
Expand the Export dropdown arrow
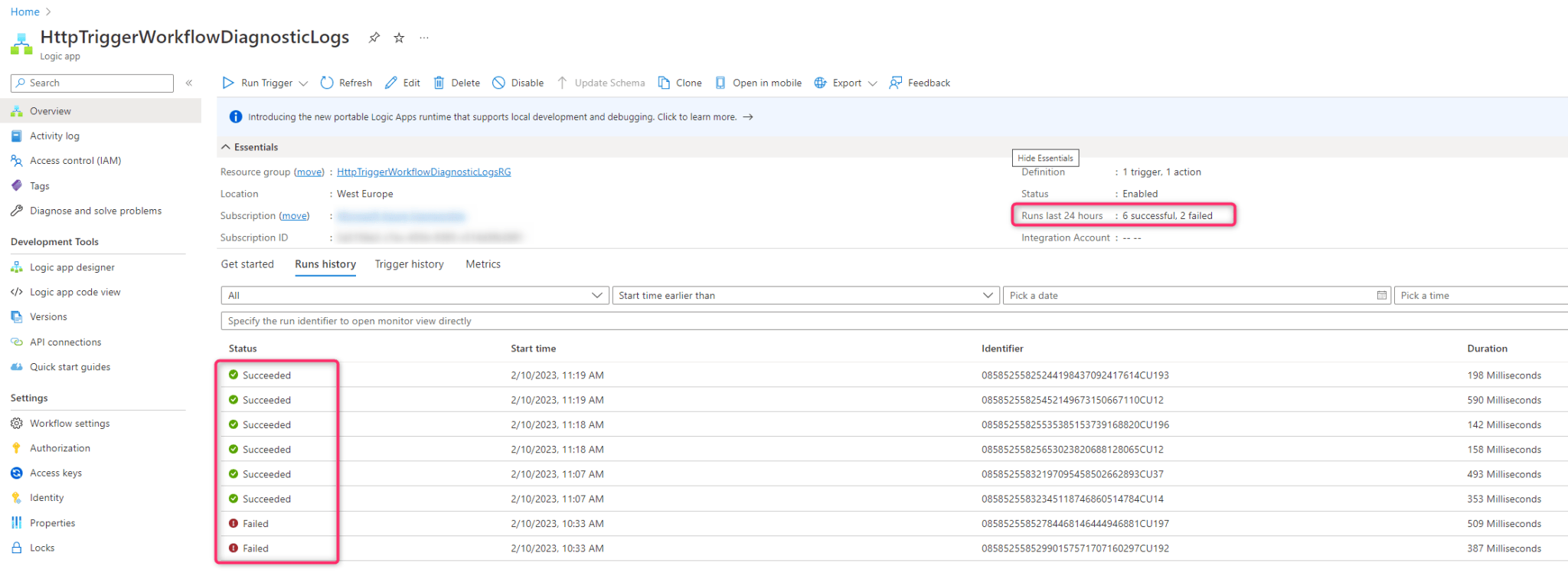[872, 83]
